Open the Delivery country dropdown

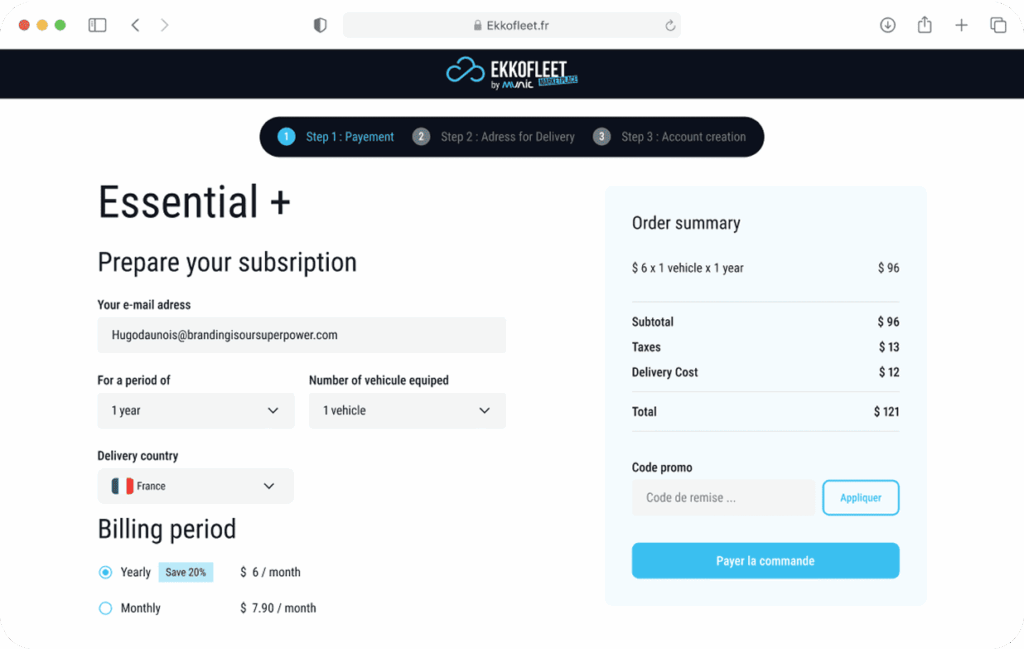195,486
